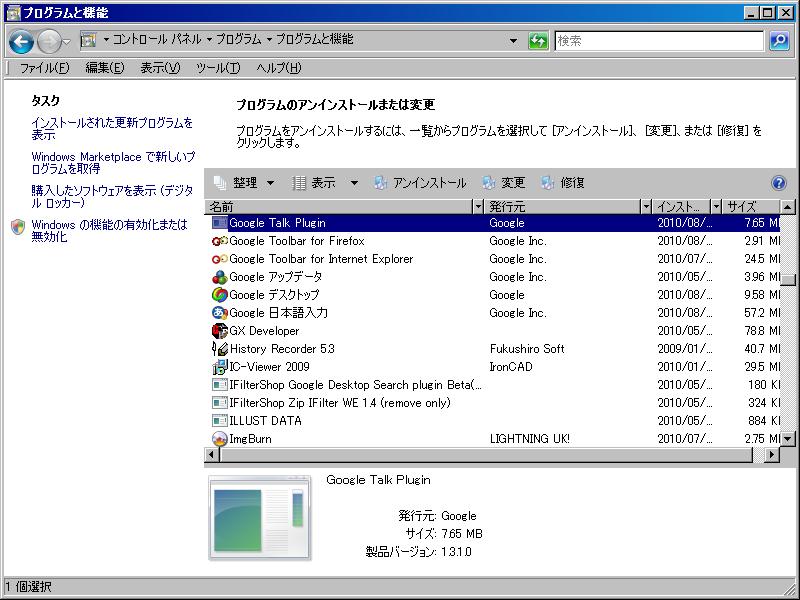
Task: Open the 表示(V) menu
Action: (x=160, y=68)
